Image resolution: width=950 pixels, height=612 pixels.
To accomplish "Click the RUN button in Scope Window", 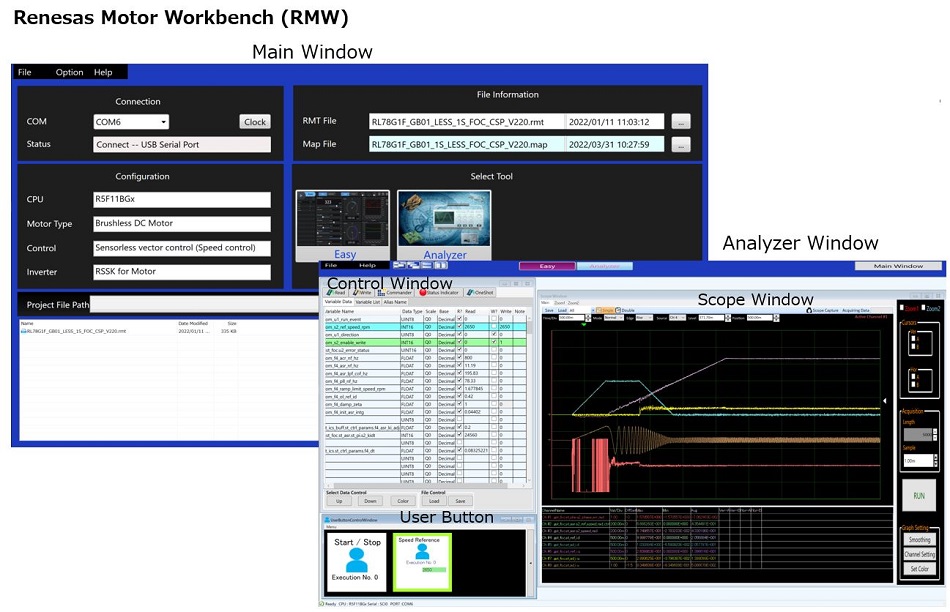I will (x=919, y=496).
